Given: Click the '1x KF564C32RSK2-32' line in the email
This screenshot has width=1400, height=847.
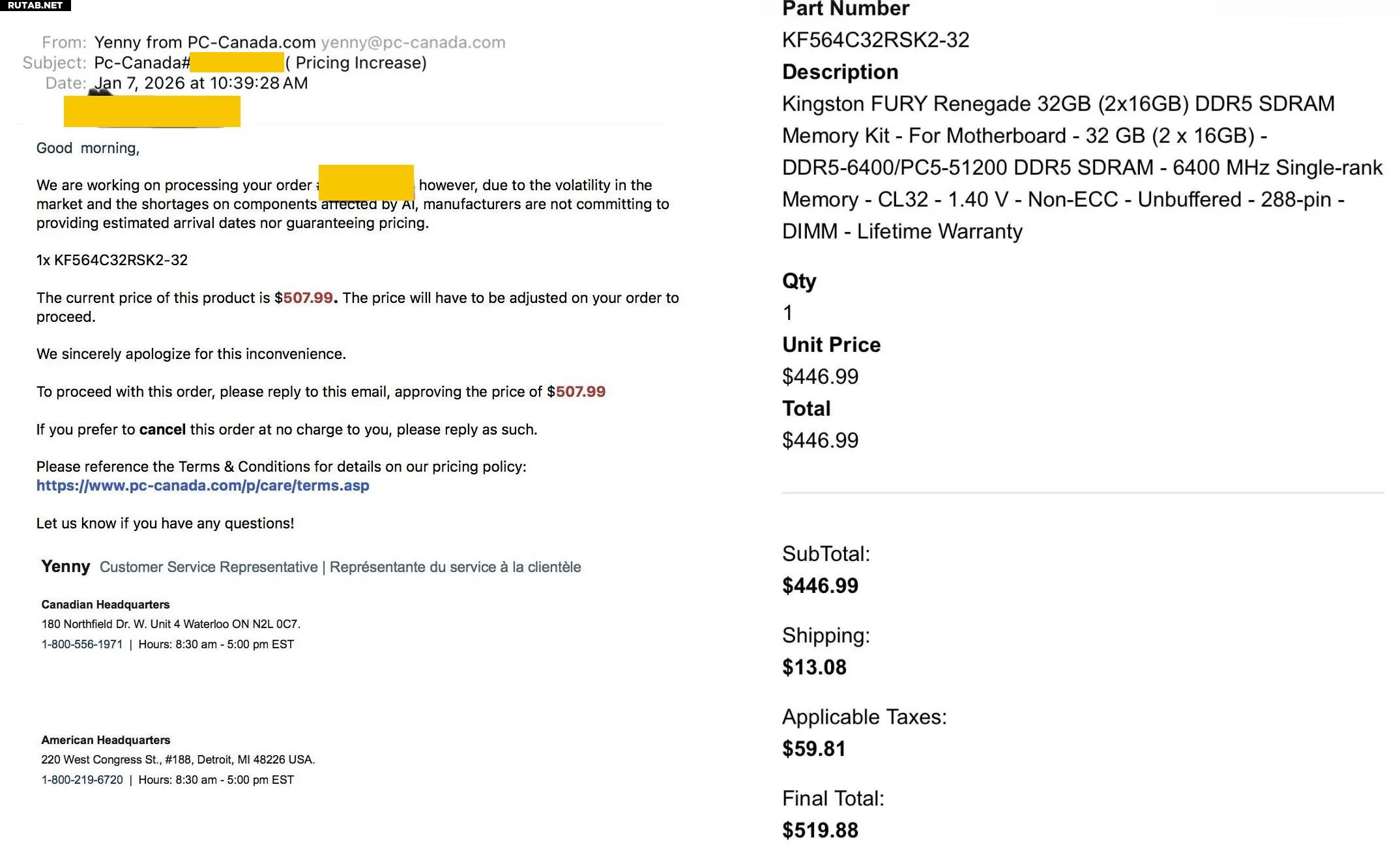Looking at the screenshot, I should tap(112, 260).
